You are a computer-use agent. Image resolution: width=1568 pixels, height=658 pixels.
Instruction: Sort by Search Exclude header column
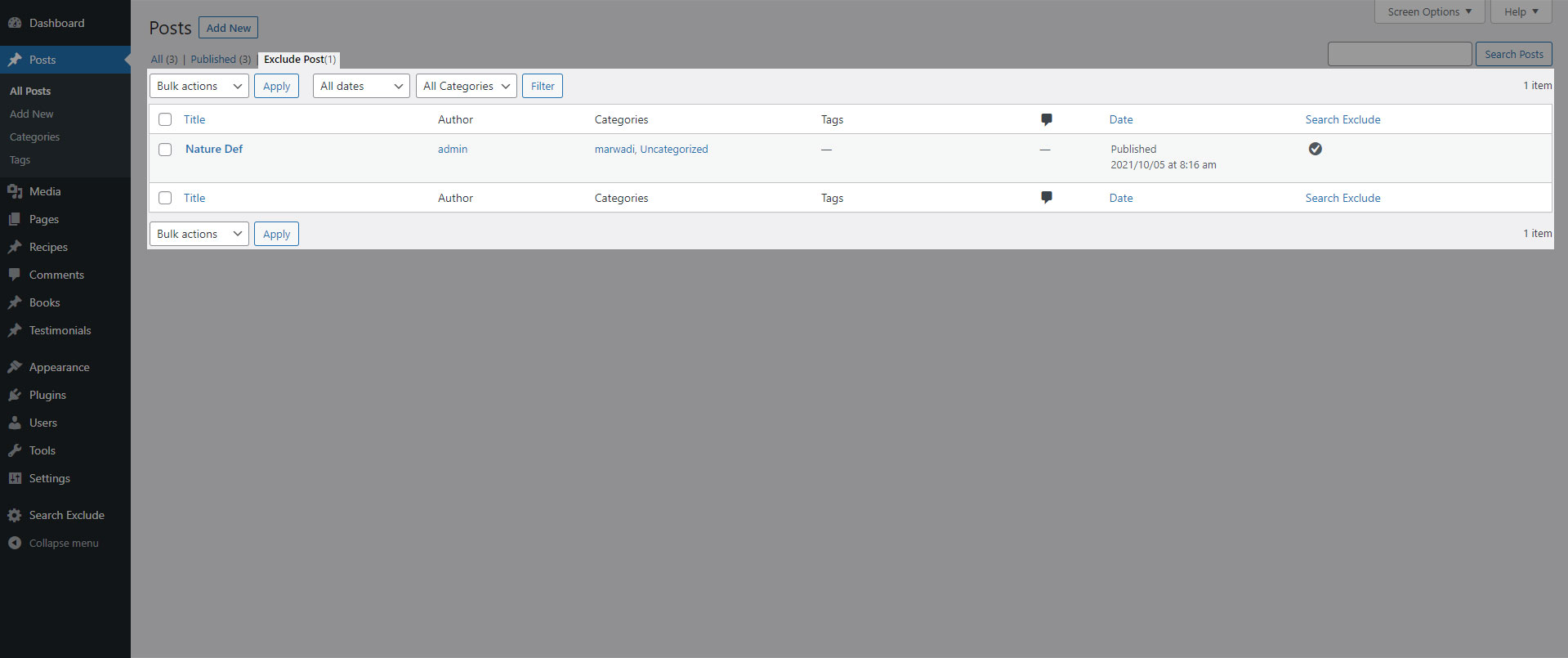[1342, 119]
